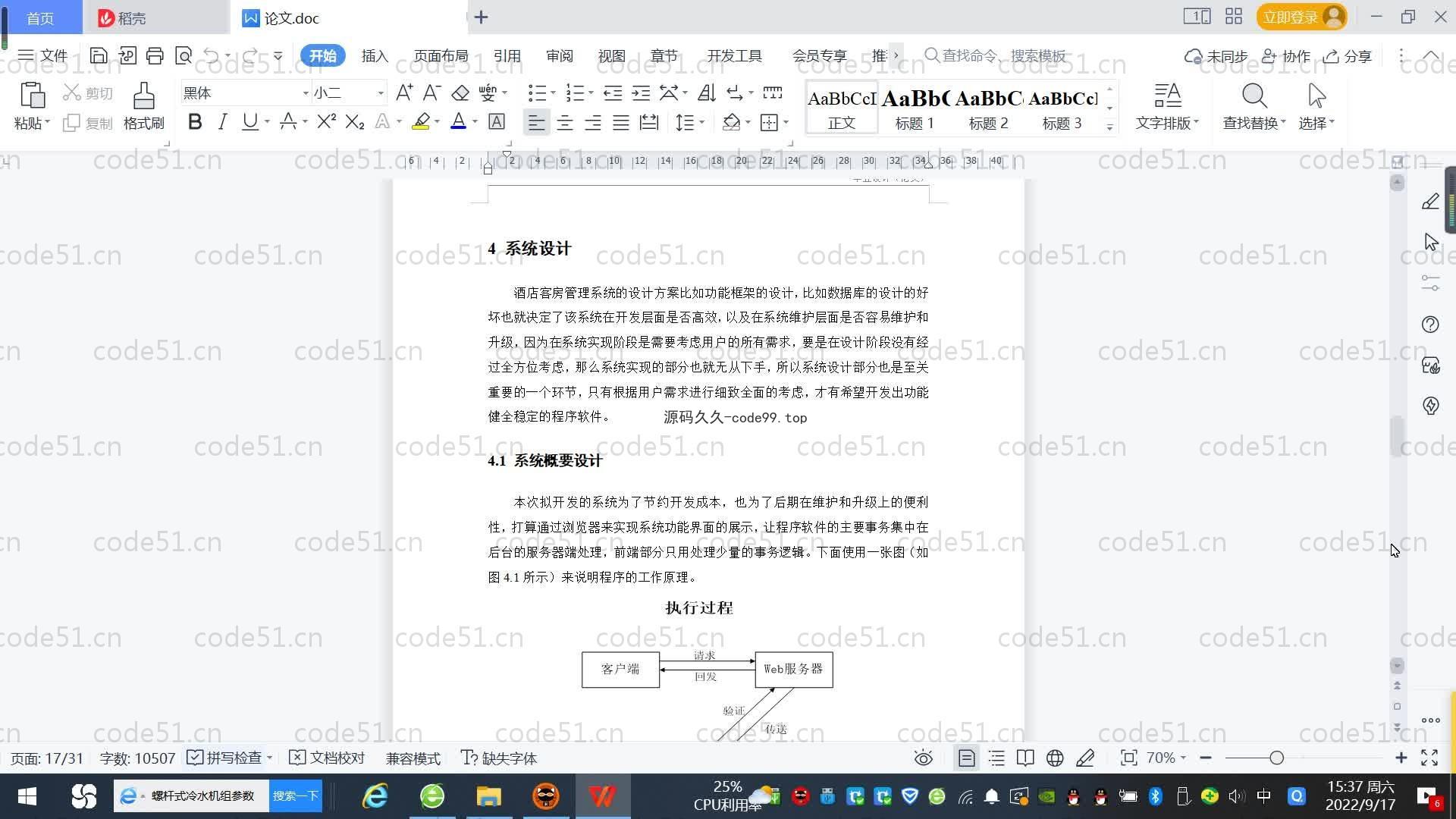Screen dimensions: 1456x819
Task: Toggle center alignment
Action: (565, 122)
